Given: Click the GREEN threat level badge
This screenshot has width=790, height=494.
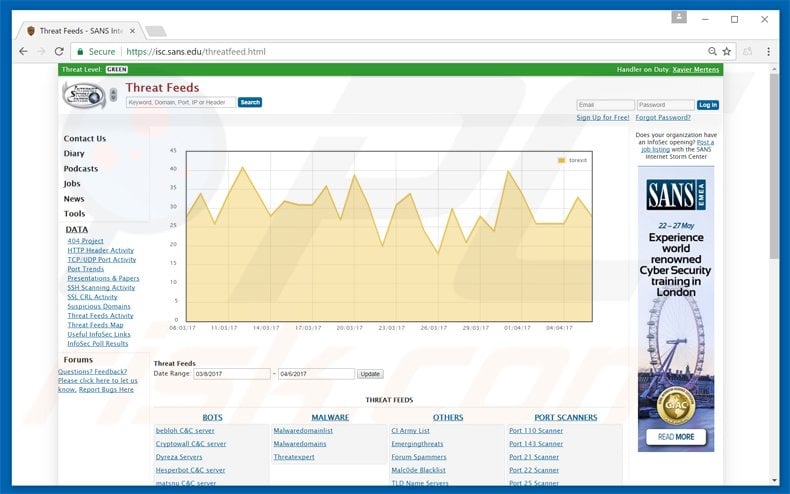Looking at the screenshot, I should point(116,70).
